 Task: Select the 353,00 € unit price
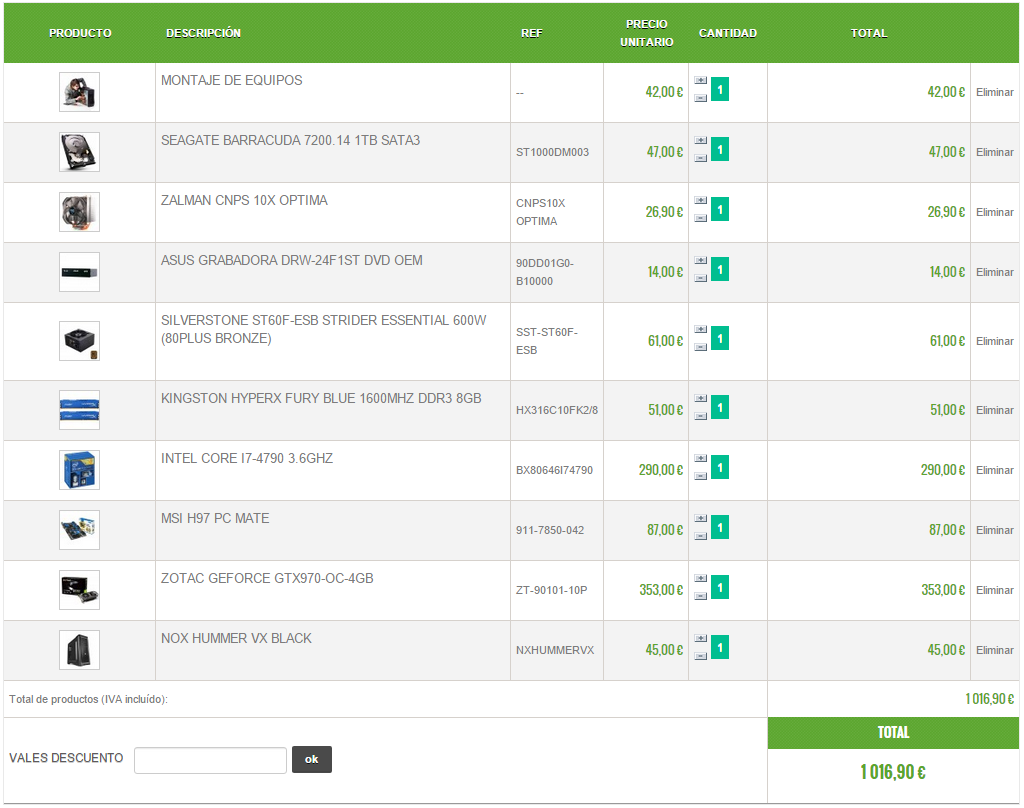[661, 590]
